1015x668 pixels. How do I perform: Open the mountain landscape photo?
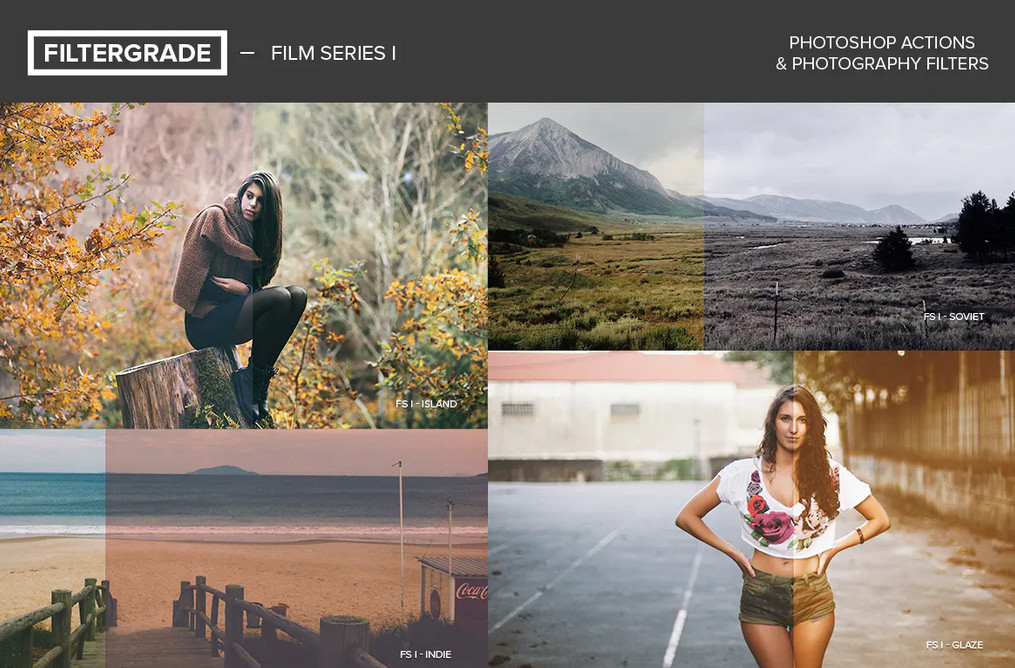[x=752, y=227]
